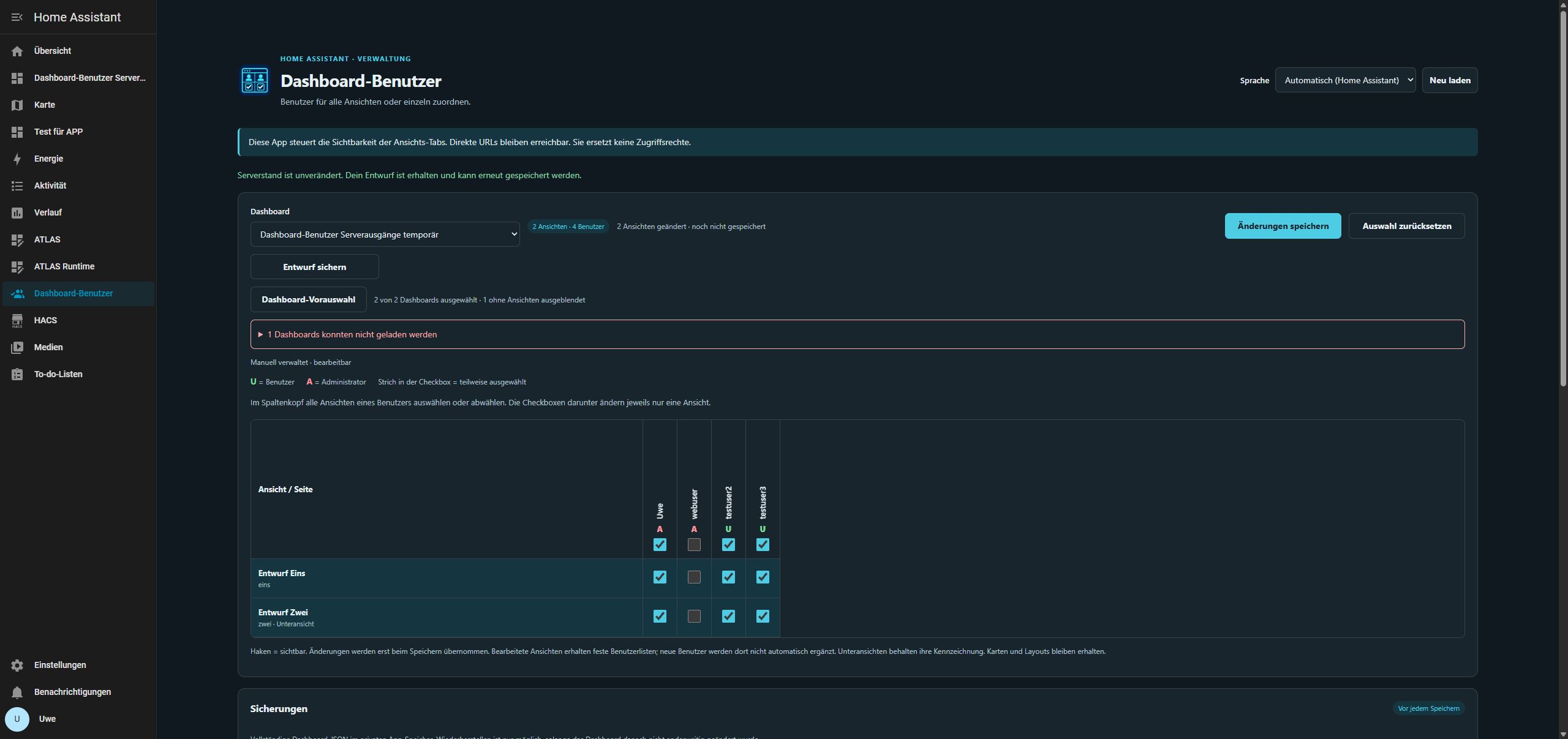Uncheck testuser3 box for Entwurf Zwei
1568x739 pixels.
pyautogui.click(x=763, y=616)
